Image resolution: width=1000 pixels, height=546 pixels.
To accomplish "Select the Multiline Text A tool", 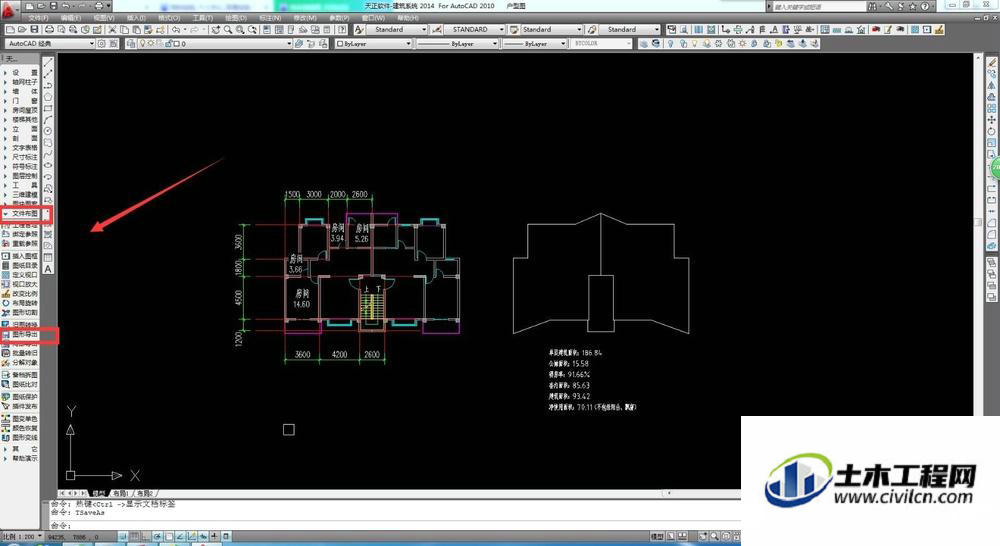I will coord(48,269).
